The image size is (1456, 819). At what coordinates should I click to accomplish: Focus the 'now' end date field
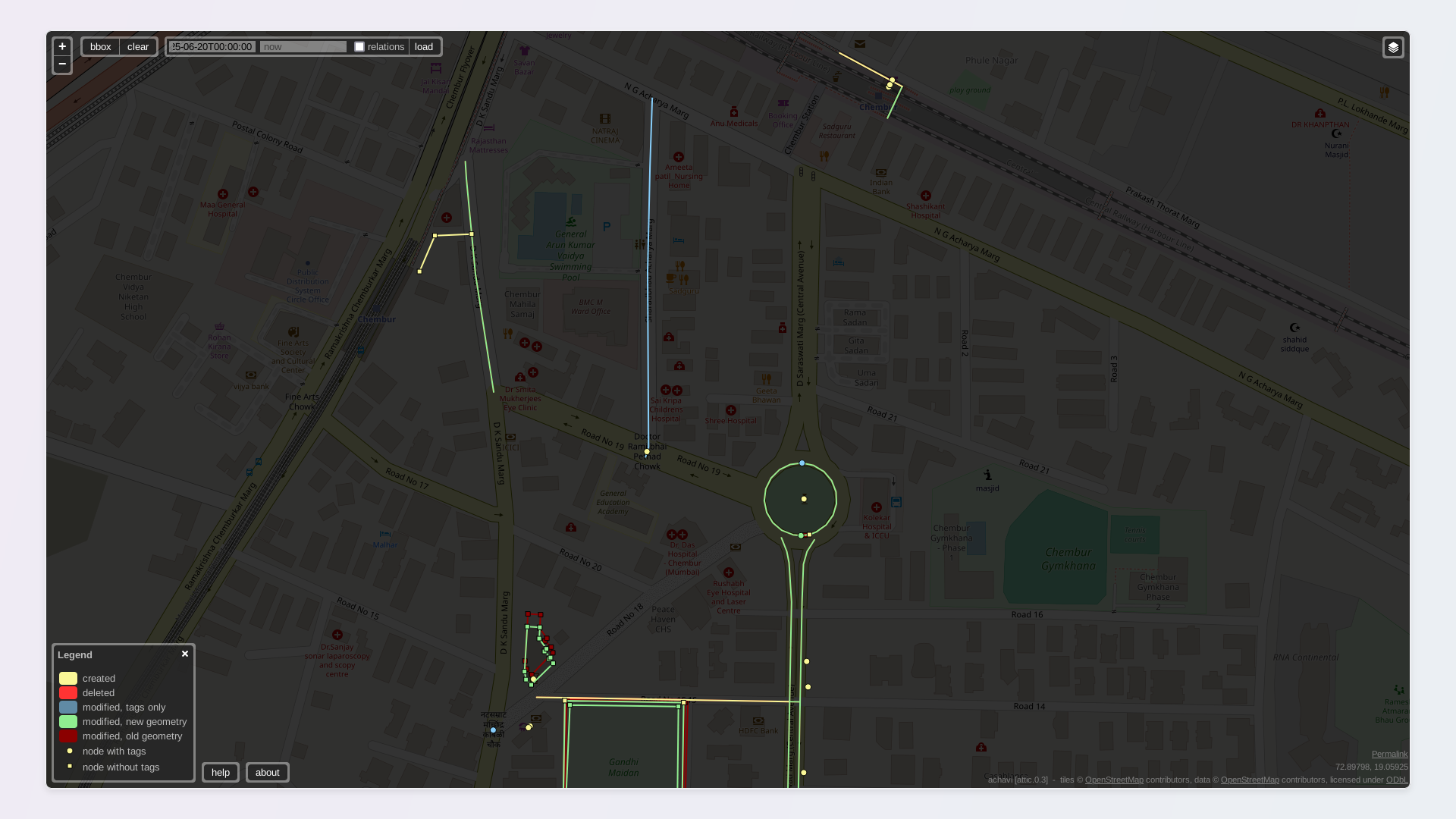pyautogui.click(x=303, y=47)
